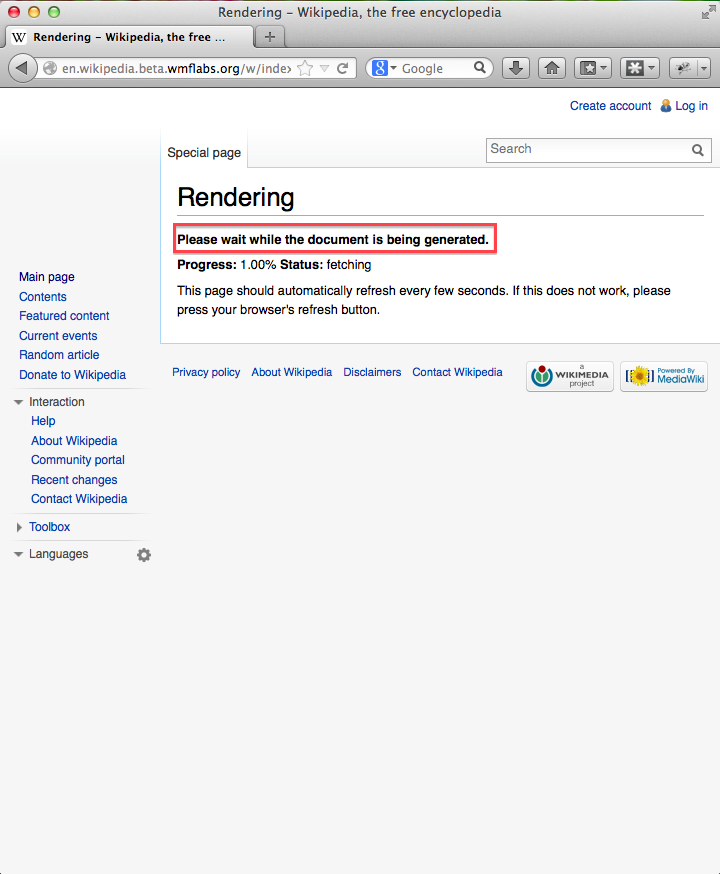Open Recent changes link
720x874 pixels.
click(74, 480)
